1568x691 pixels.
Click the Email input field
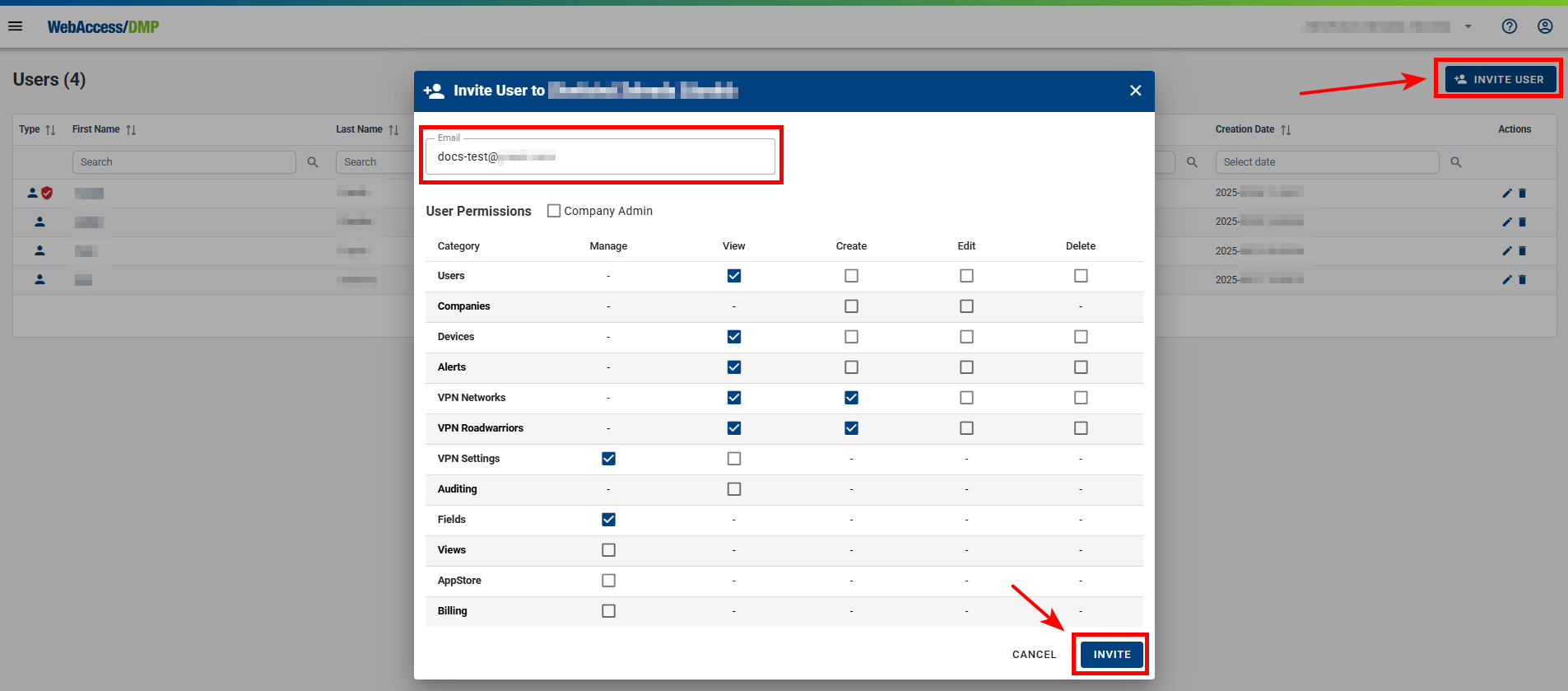[x=600, y=156]
